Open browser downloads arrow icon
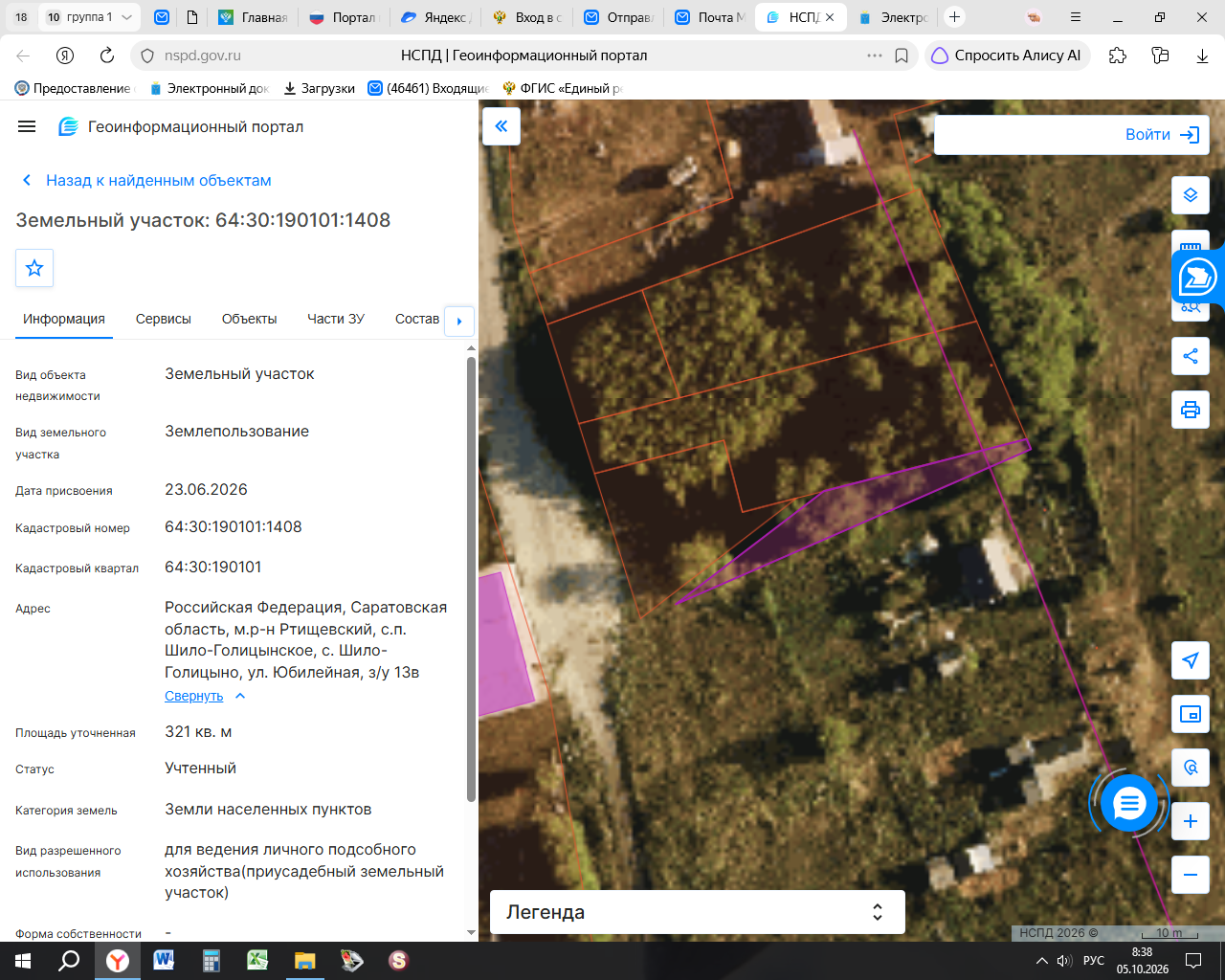This screenshot has height=980, width=1225. click(x=1202, y=56)
